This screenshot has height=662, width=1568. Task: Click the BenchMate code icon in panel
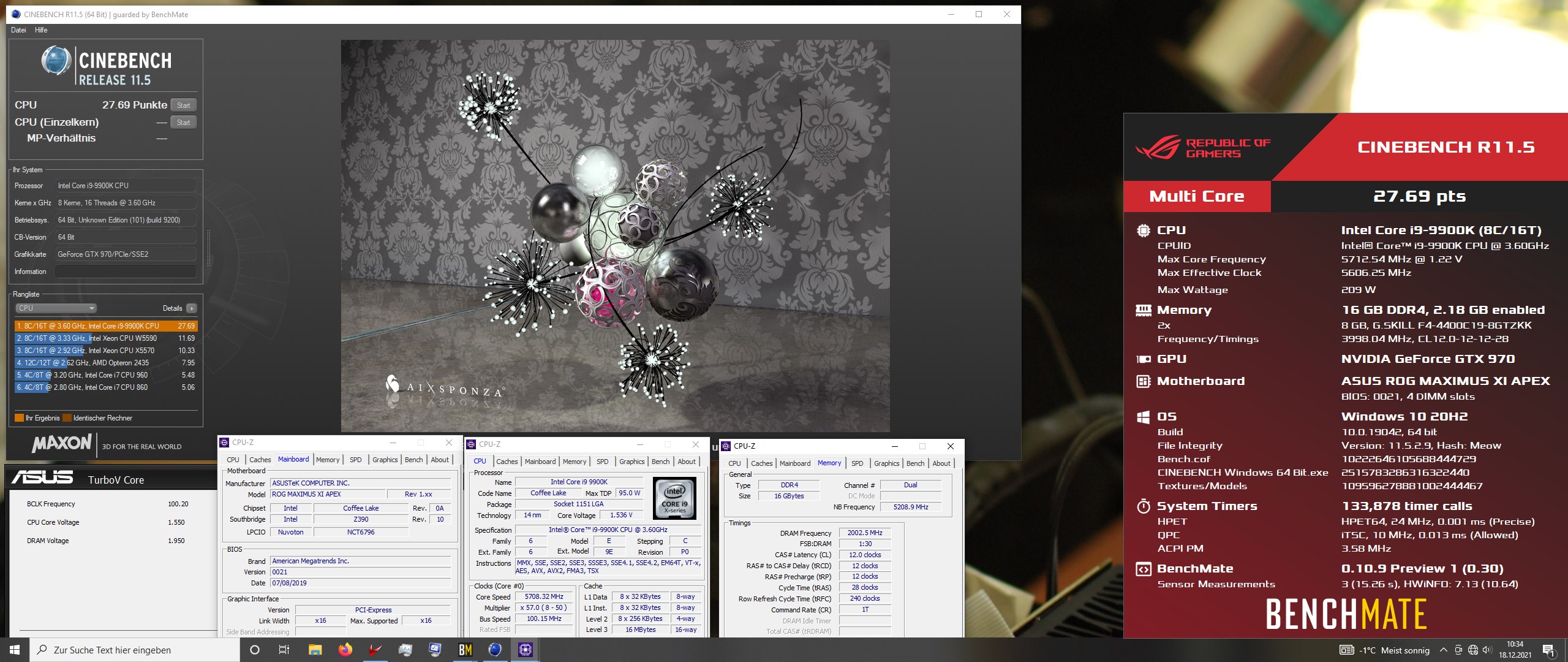[x=1143, y=569]
